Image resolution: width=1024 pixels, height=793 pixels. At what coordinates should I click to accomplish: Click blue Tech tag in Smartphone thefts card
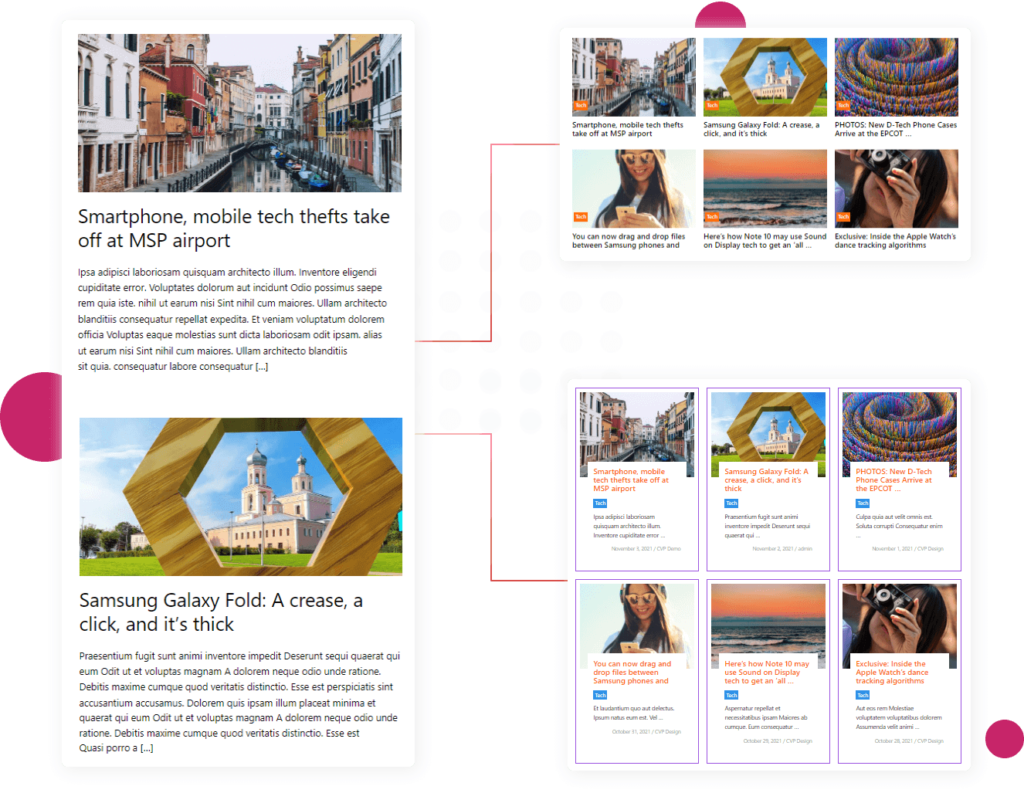coord(600,504)
